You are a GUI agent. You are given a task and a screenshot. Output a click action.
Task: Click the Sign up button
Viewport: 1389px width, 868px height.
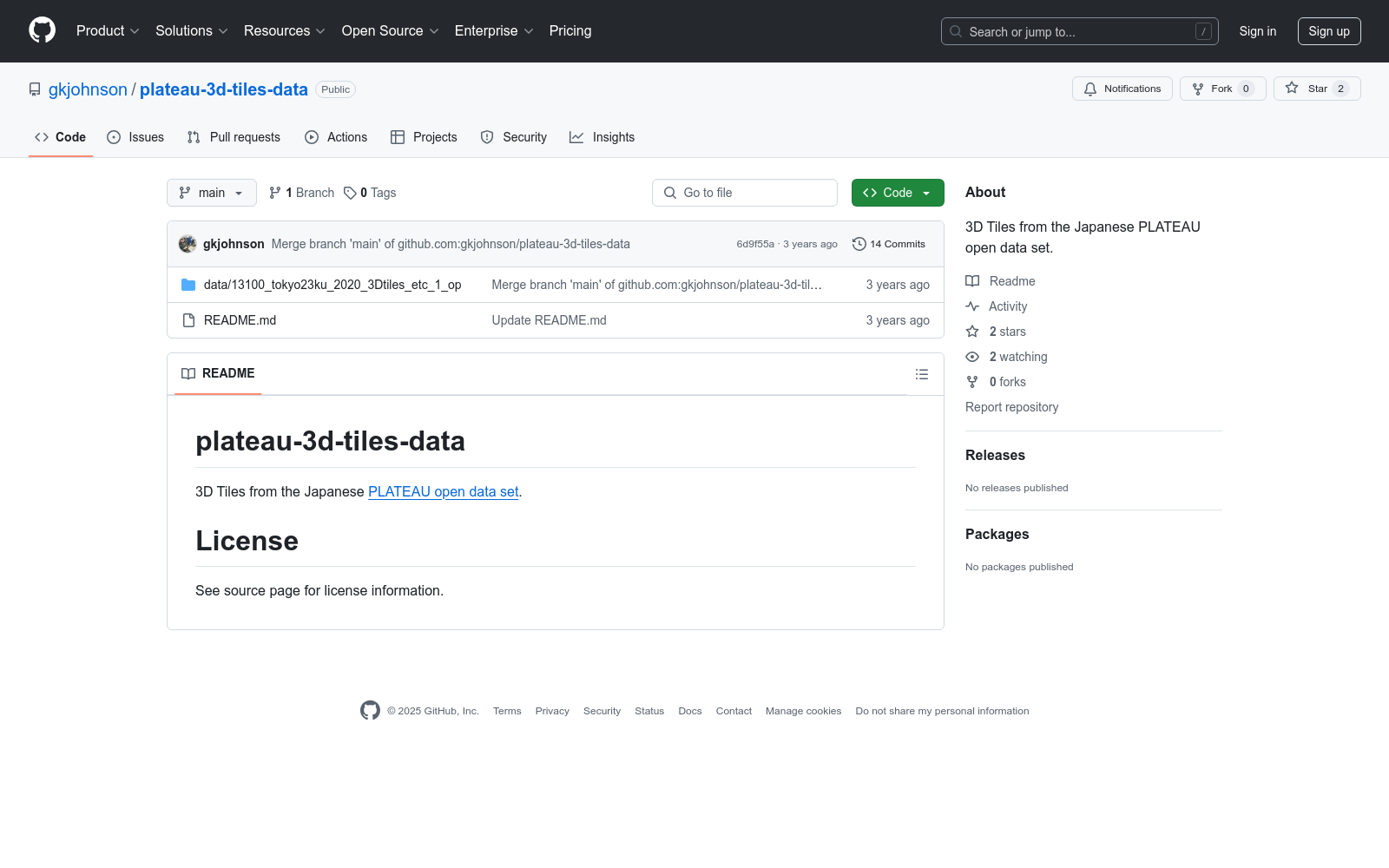(x=1329, y=31)
